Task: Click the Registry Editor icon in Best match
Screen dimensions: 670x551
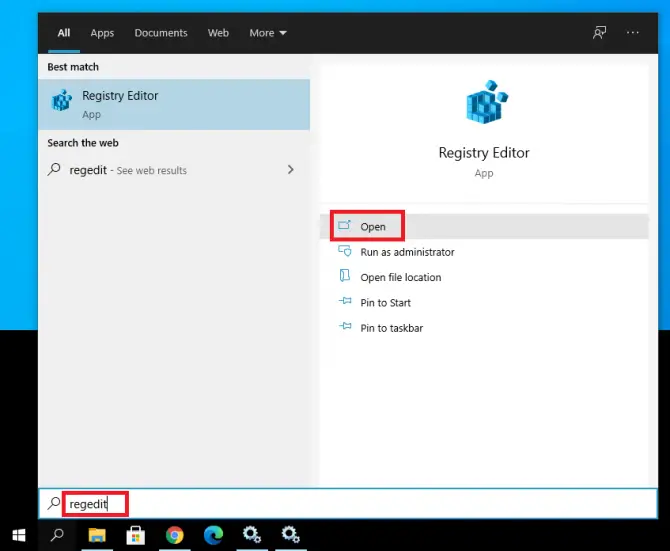Action: 62,100
